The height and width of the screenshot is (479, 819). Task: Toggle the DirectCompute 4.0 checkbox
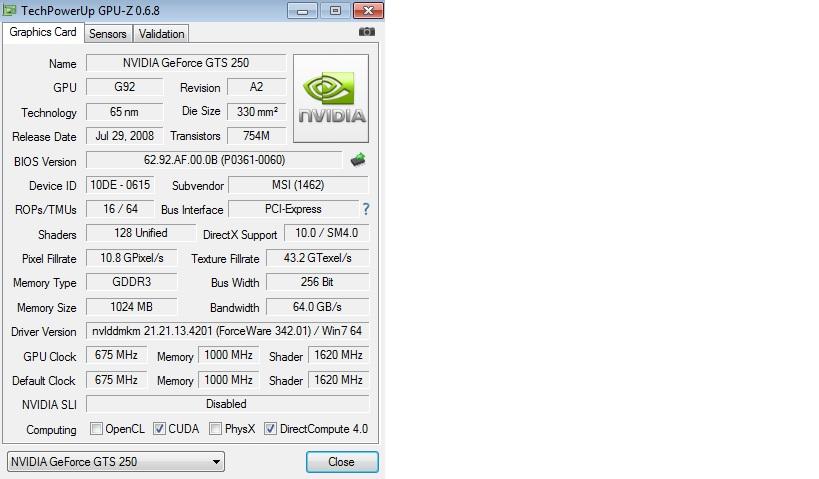click(x=270, y=429)
